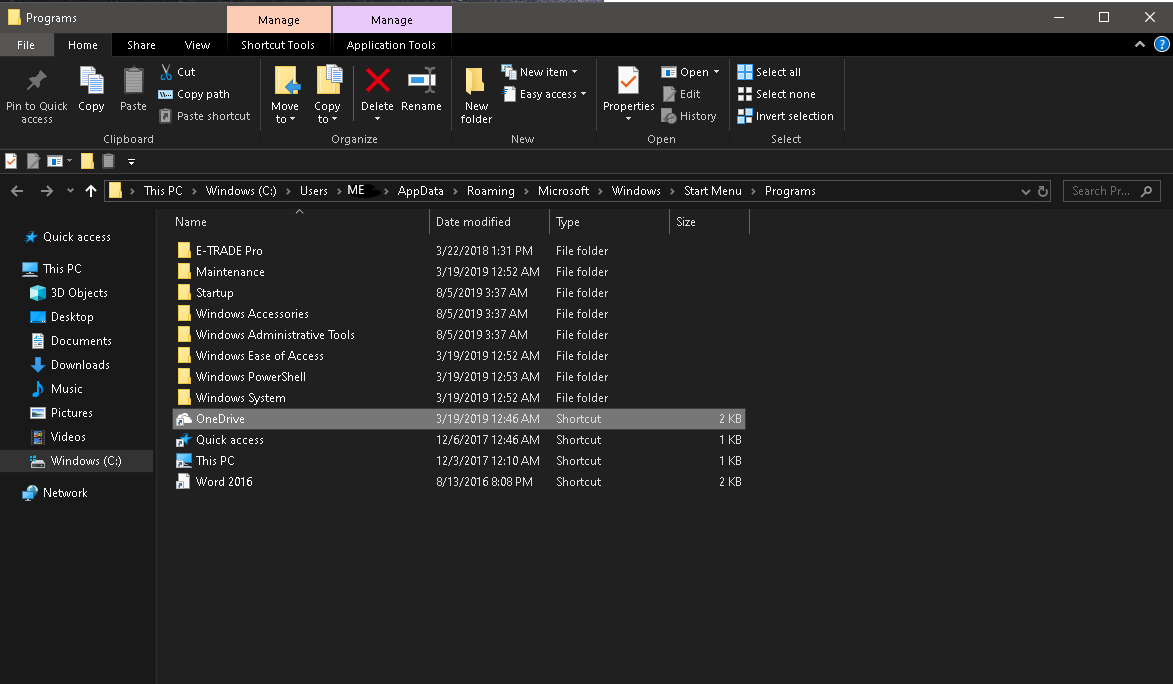
Task: Click the Paste clipboard icon
Action: pos(133,81)
